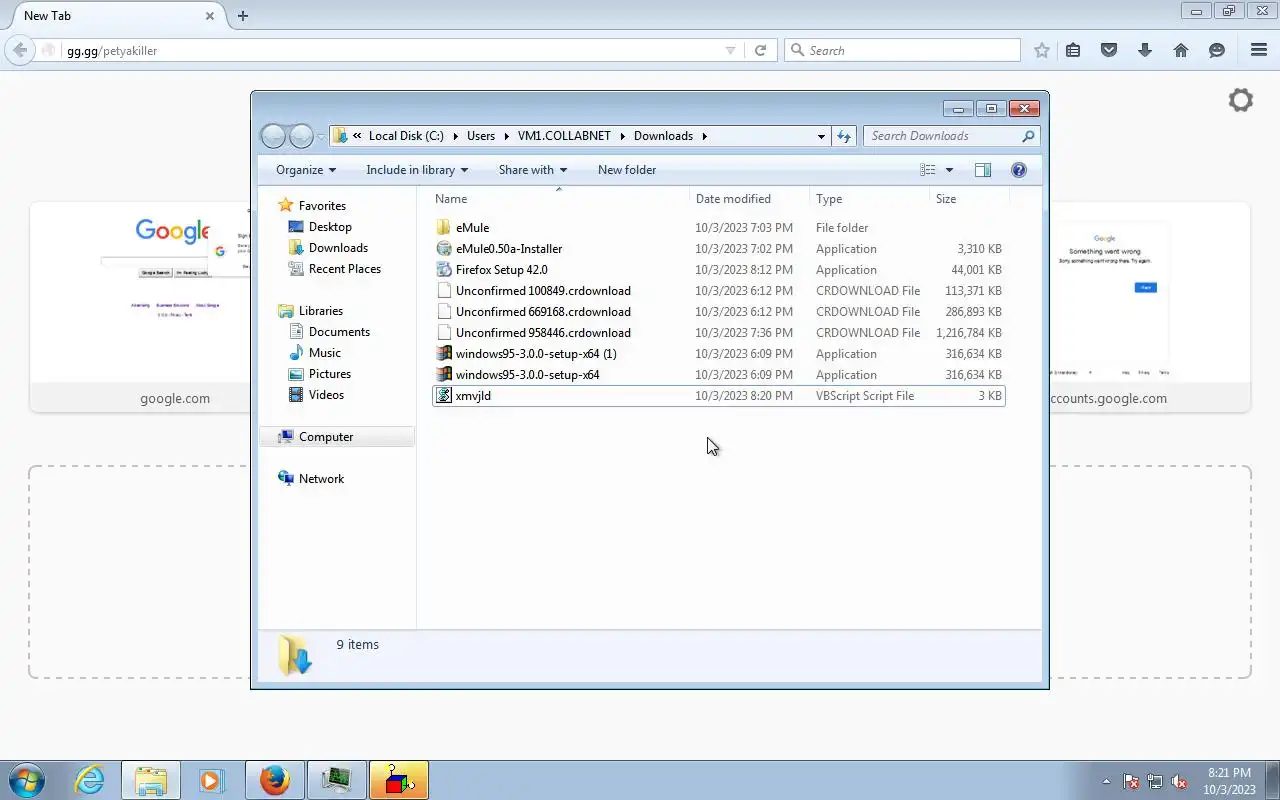
Task: Open the Pictures library
Action: click(329, 374)
